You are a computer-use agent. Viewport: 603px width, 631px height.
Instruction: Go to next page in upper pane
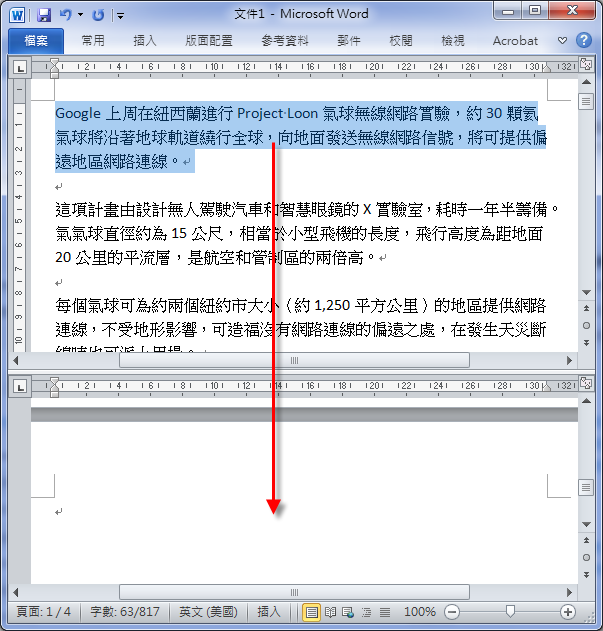click(586, 342)
